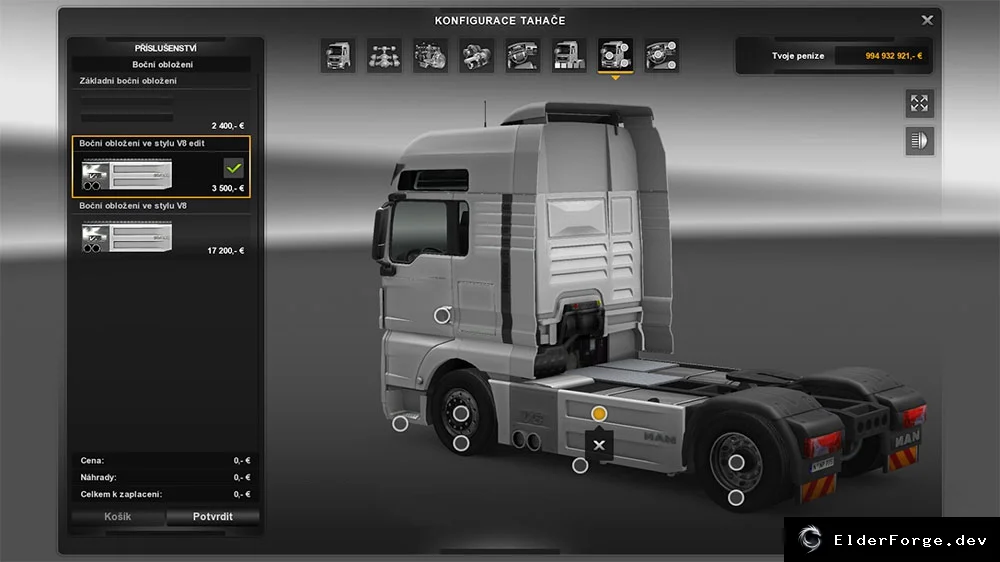Click the Náhrady refunds row
The height and width of the screenshot is (562, 1000).
pyautogui.click(x=165, y=477)
